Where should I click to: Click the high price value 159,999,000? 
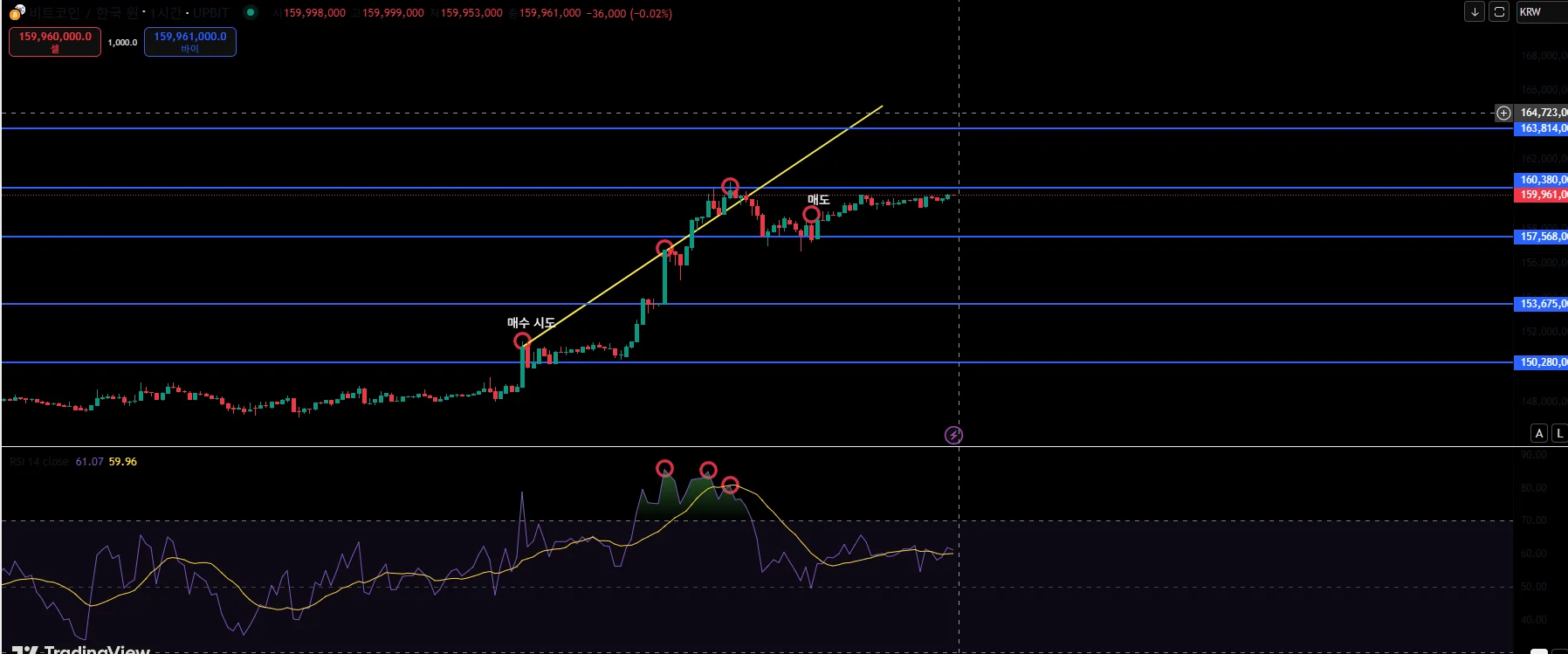pos(393,13)
